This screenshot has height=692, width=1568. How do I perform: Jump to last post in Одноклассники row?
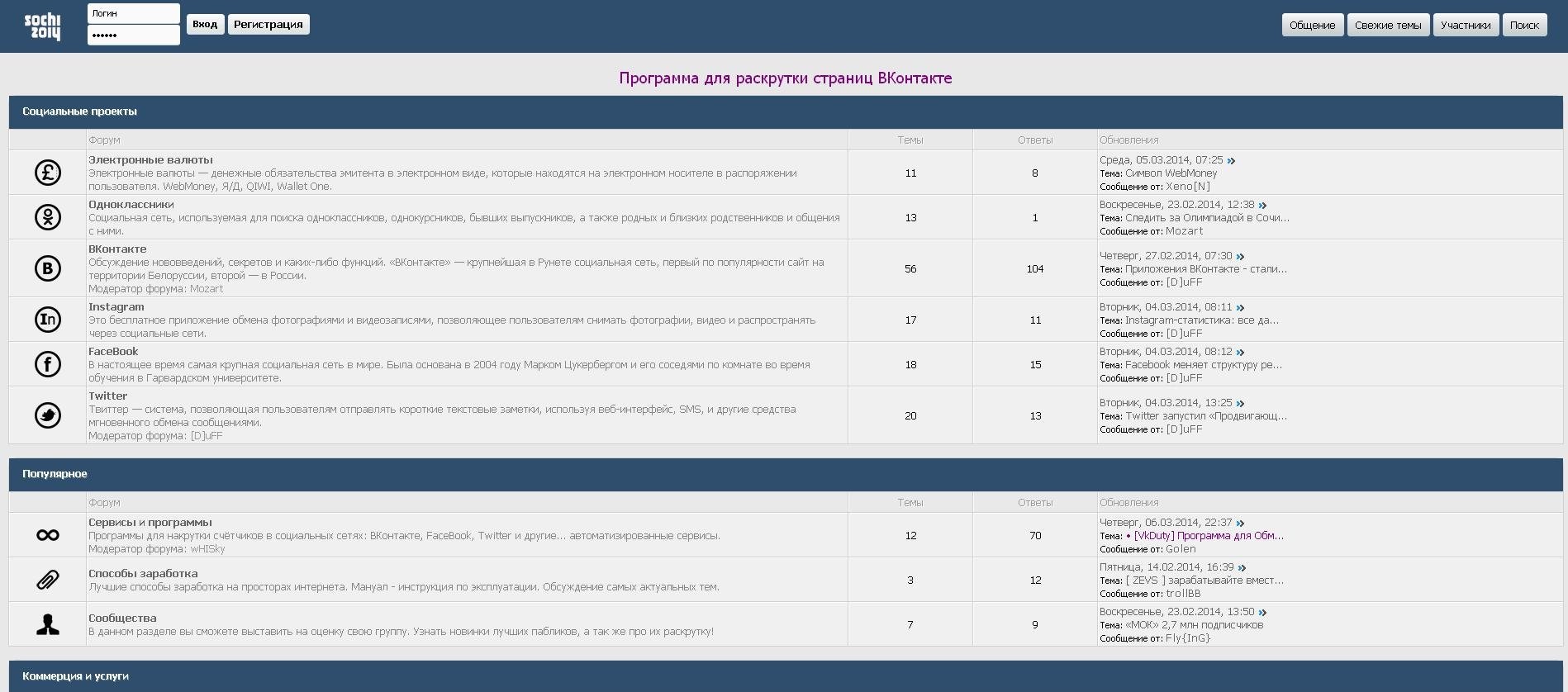coord(1262,206)
